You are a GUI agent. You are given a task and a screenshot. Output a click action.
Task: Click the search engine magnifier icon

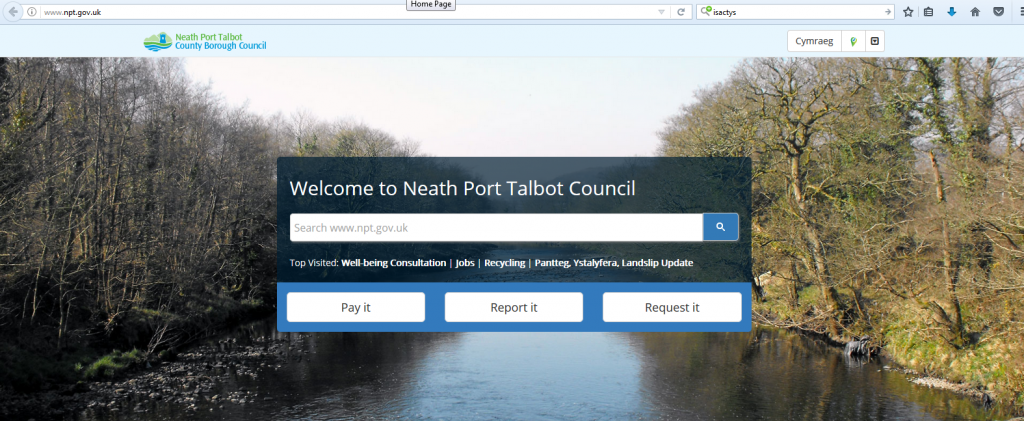706,12
